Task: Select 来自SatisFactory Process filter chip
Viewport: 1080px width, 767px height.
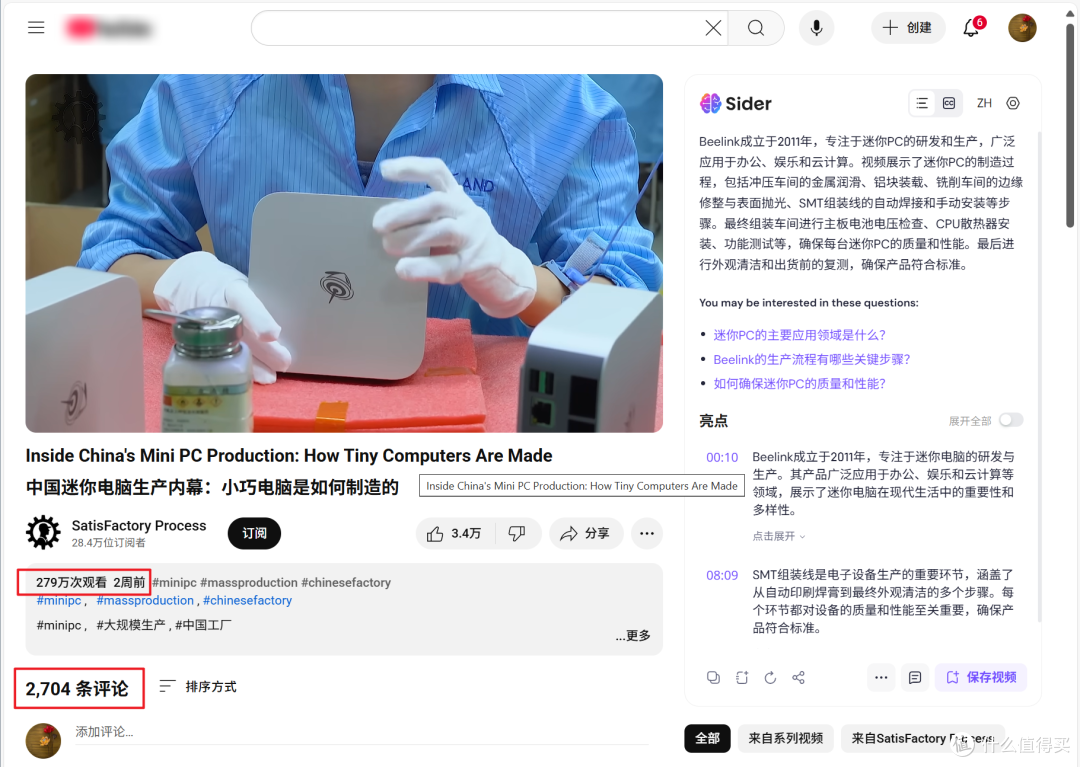Action: 923,738
